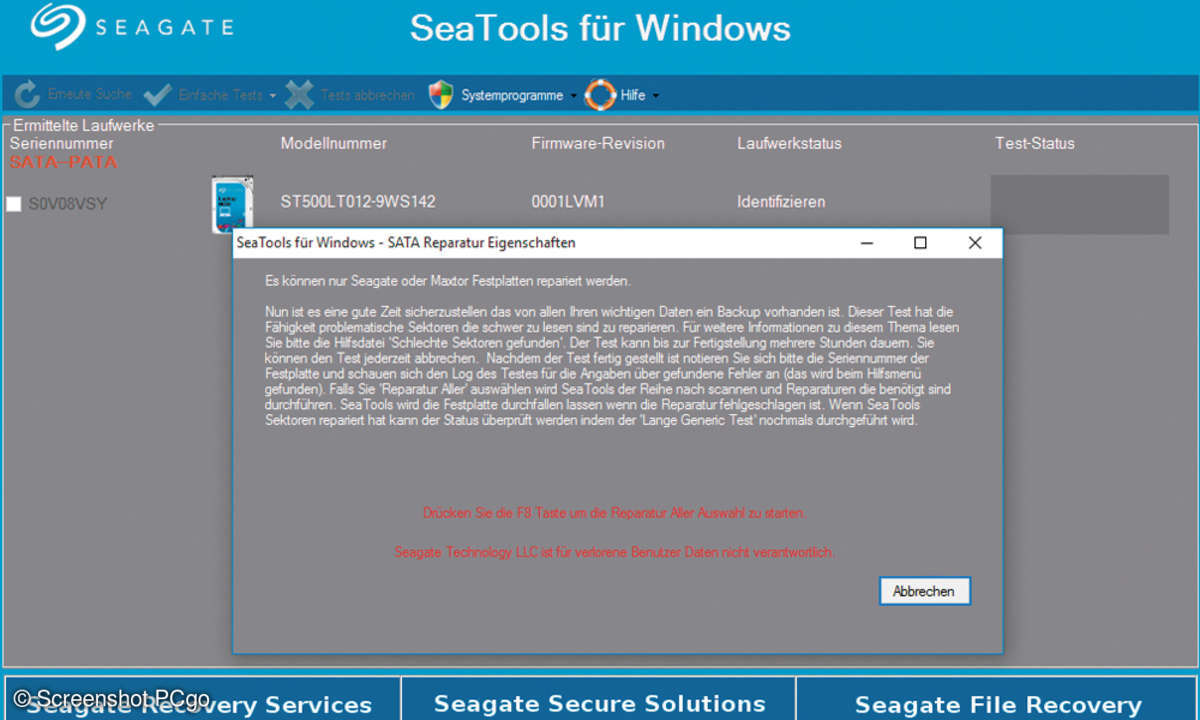This screenshot has width=1200, height=720.
Task: Click the Modellnummer column header
Action: click(x=334, y=143)
